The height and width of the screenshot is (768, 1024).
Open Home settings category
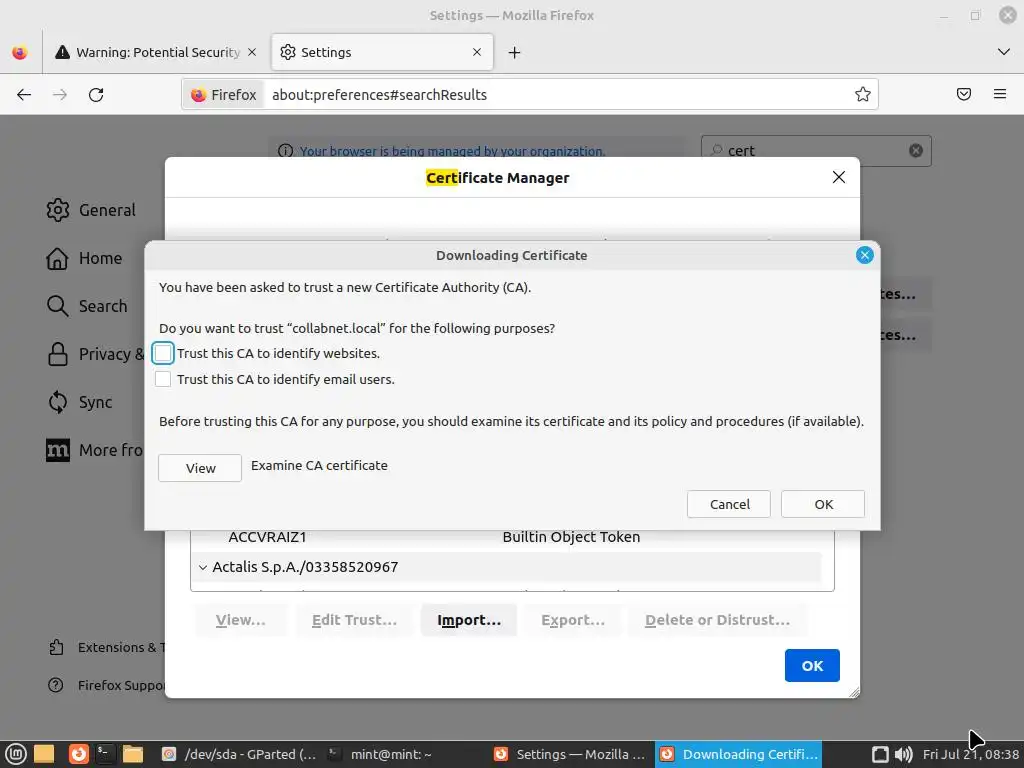(x=84, y=259)
